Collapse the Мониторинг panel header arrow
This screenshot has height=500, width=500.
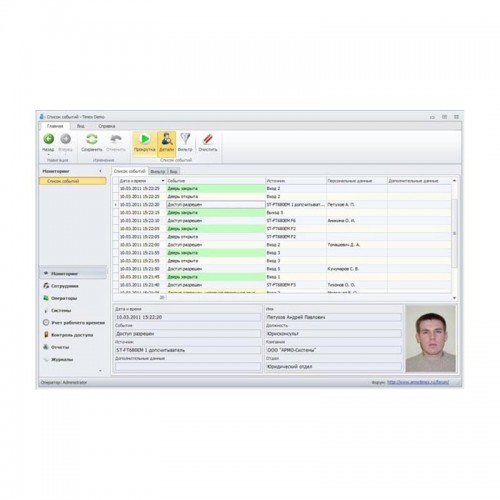(100, 171)
